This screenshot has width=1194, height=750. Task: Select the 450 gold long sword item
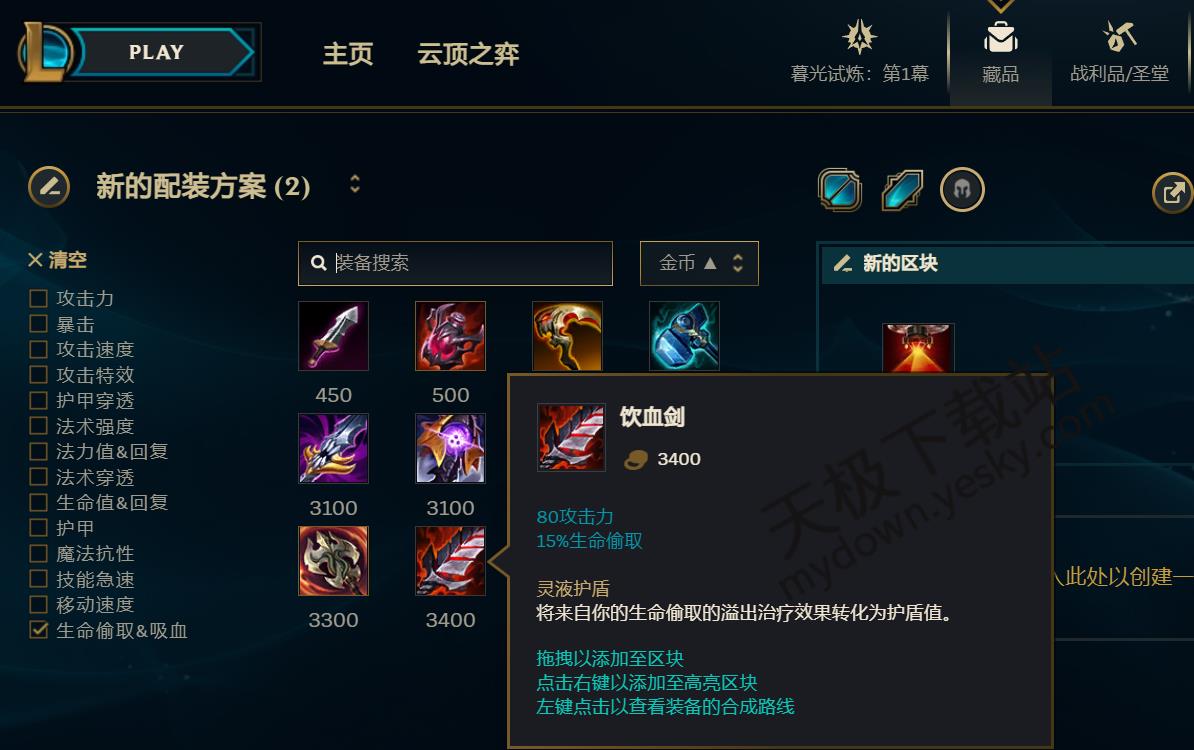click(334, 336)
